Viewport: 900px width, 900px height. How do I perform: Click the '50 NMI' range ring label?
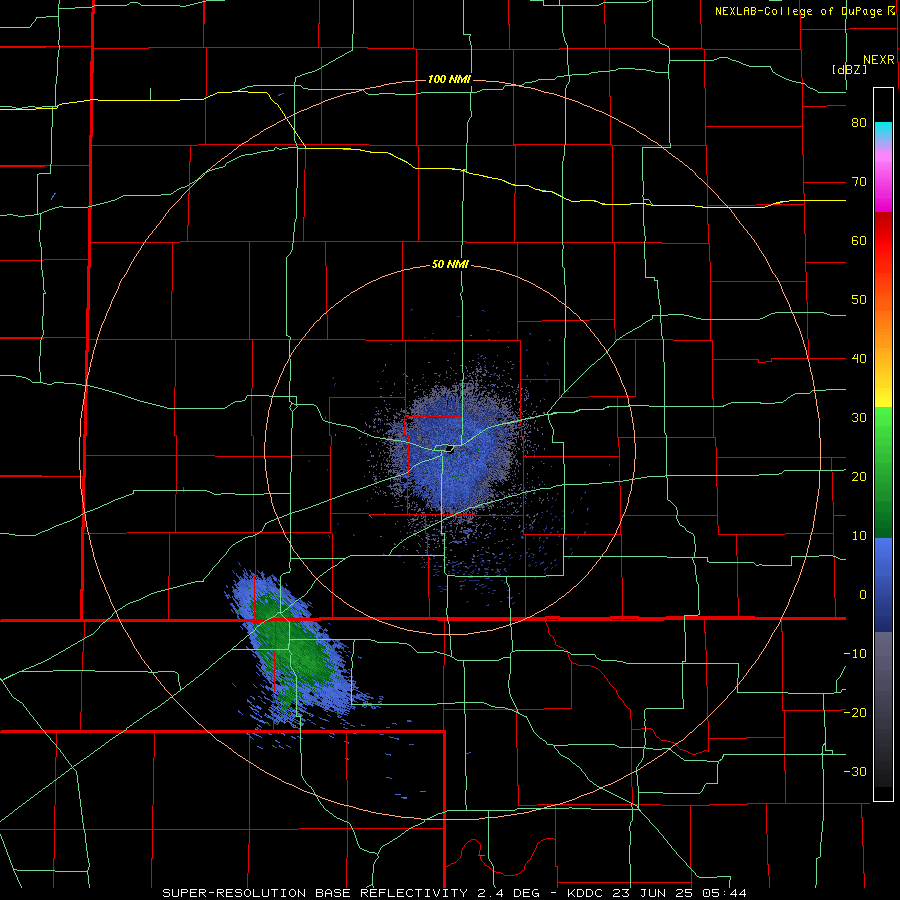point(451,265)
